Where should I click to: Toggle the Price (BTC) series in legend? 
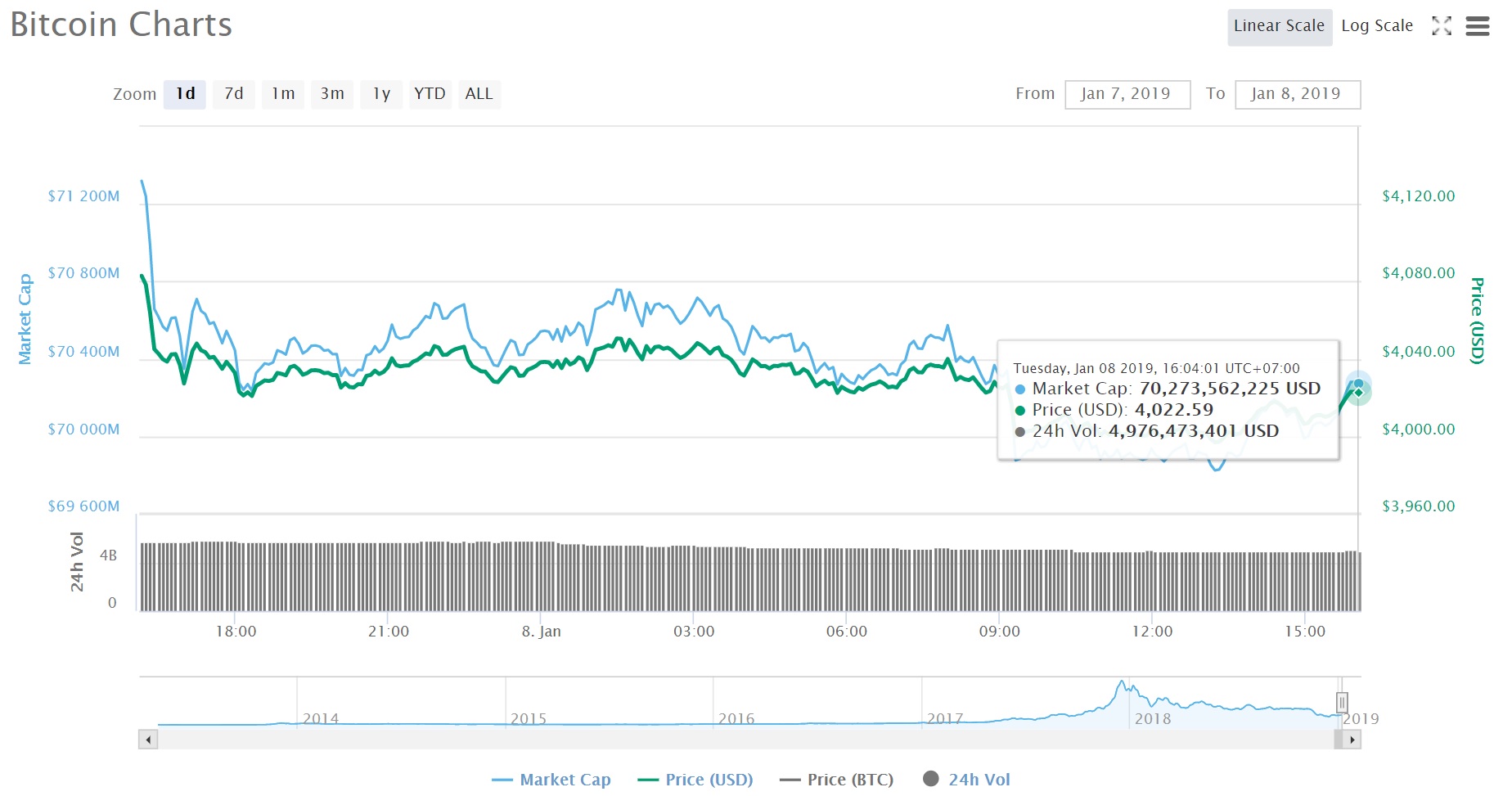point(836,780)
